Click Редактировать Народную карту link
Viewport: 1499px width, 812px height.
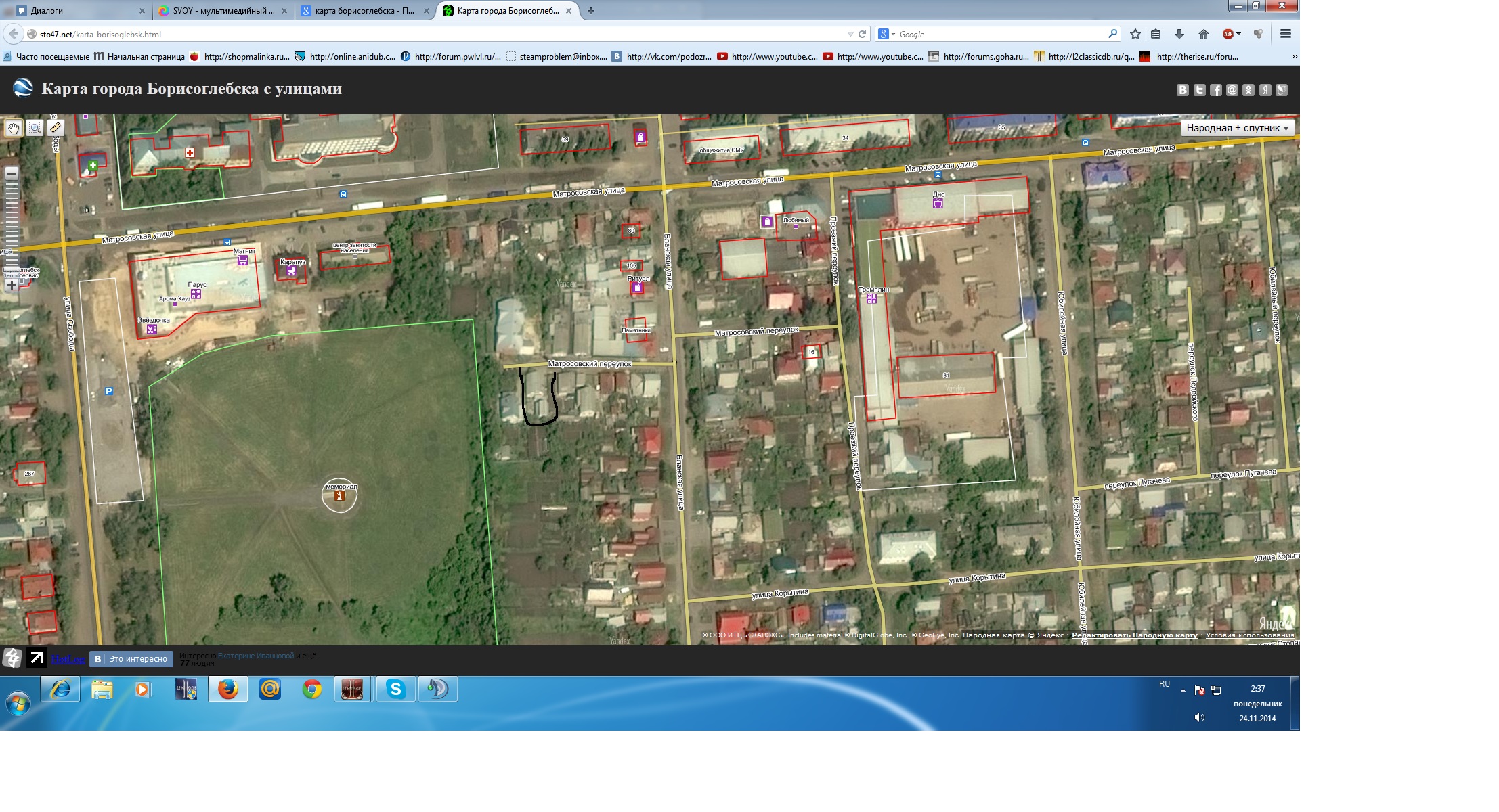point(1134,635)
